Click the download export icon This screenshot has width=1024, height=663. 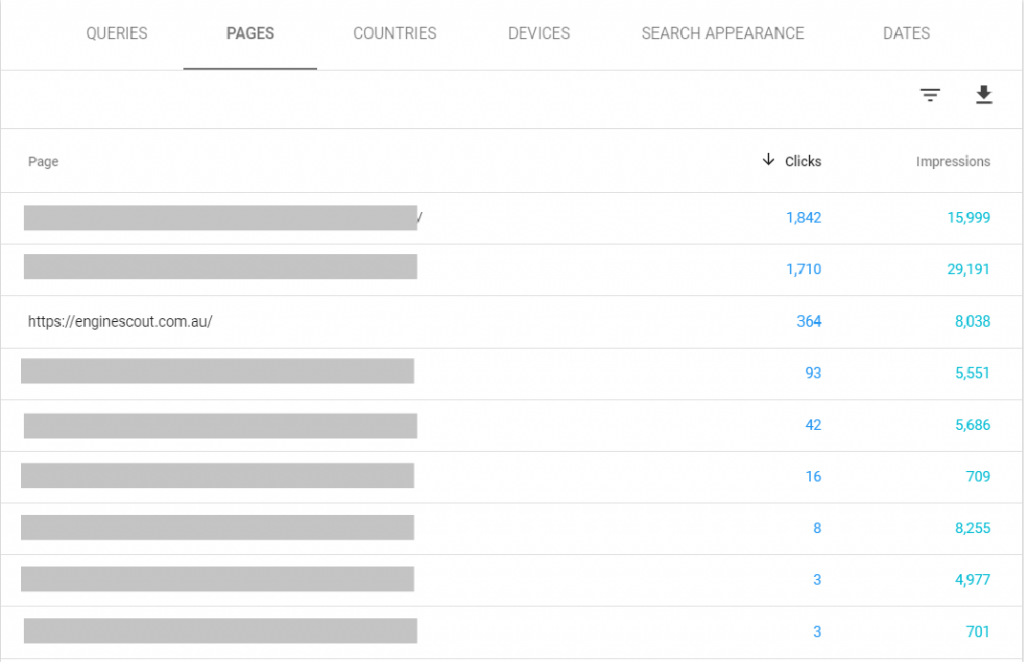pyautogui.click(x=984, y=95)
